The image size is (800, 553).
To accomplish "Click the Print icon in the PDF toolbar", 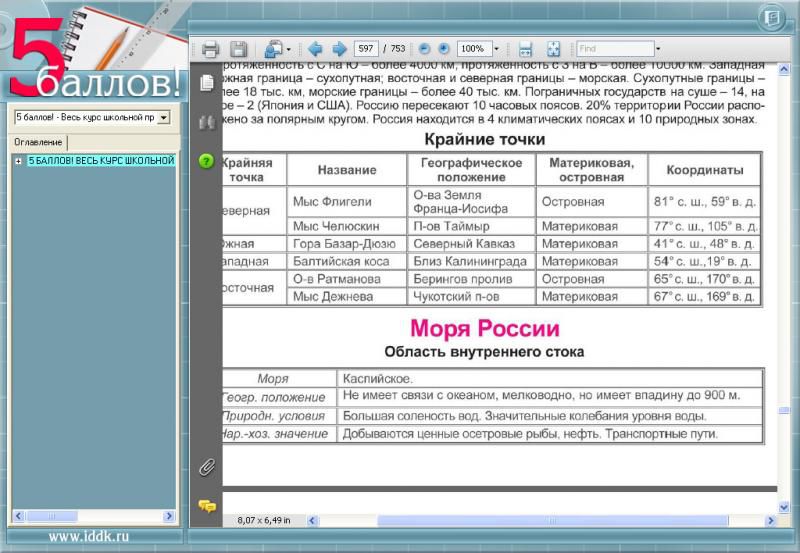I will [210, 49].
